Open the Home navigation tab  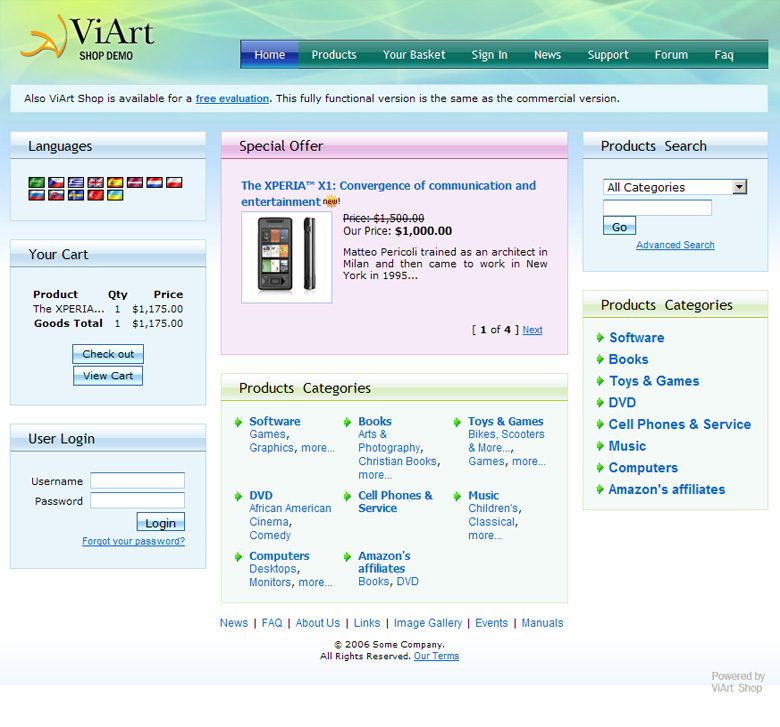tap(270, 55)
